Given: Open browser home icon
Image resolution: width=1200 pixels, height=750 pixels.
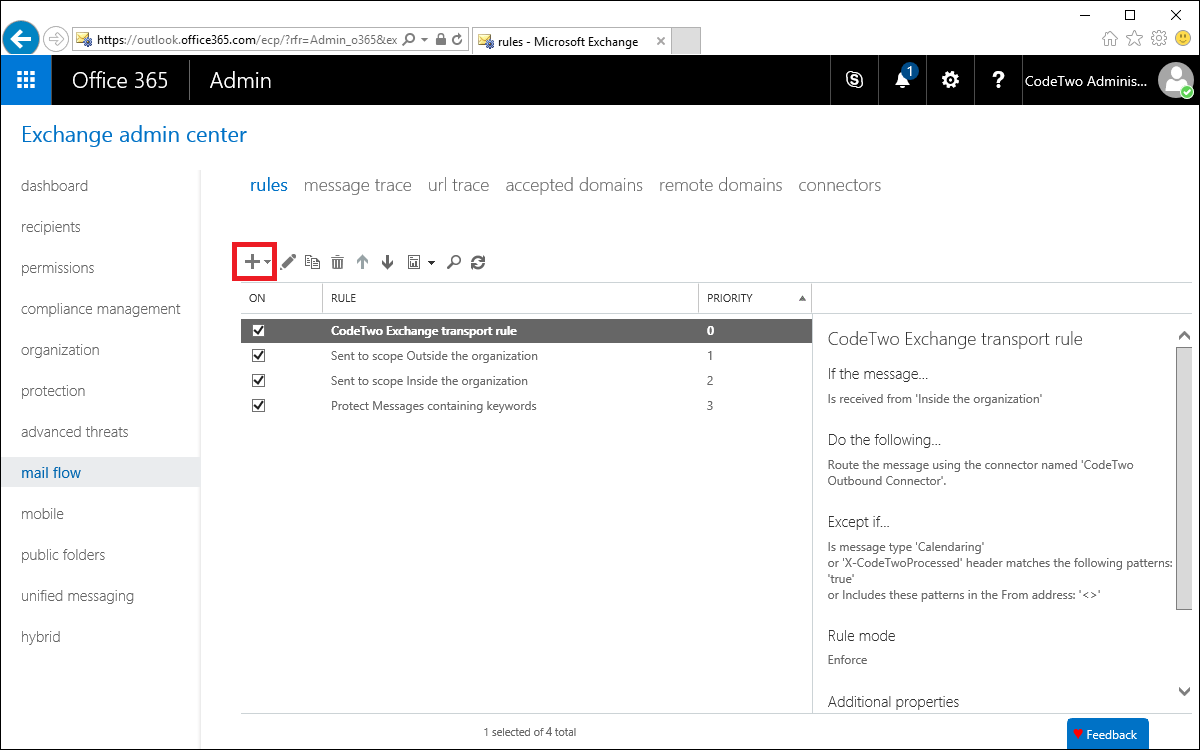Looking at the screenshot, I should point(1110,39).
